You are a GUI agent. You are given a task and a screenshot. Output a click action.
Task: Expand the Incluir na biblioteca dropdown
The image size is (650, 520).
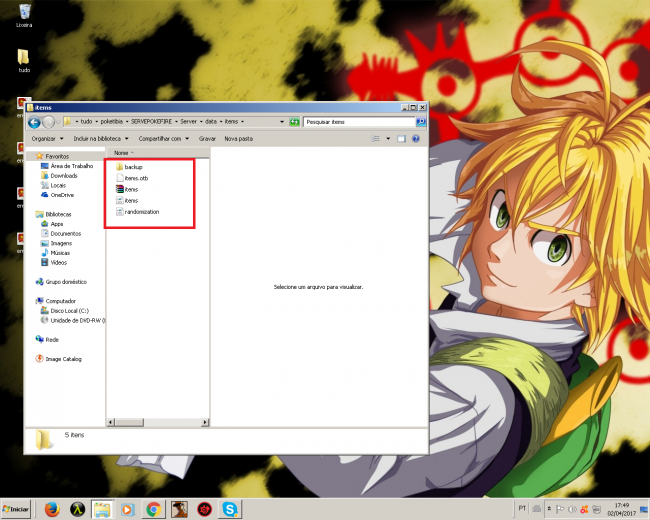[x=99, y=139]
